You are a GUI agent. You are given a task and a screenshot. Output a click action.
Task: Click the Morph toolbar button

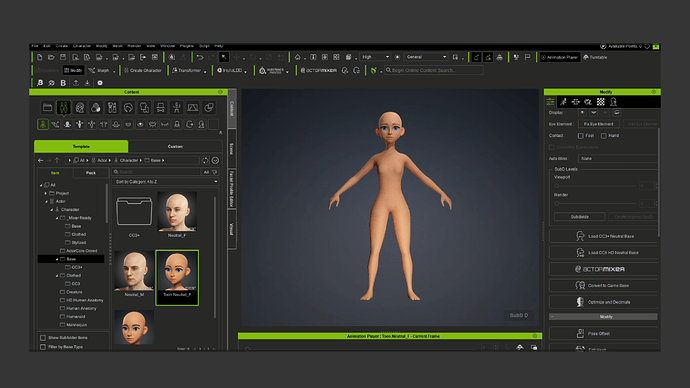click(99, 70)
